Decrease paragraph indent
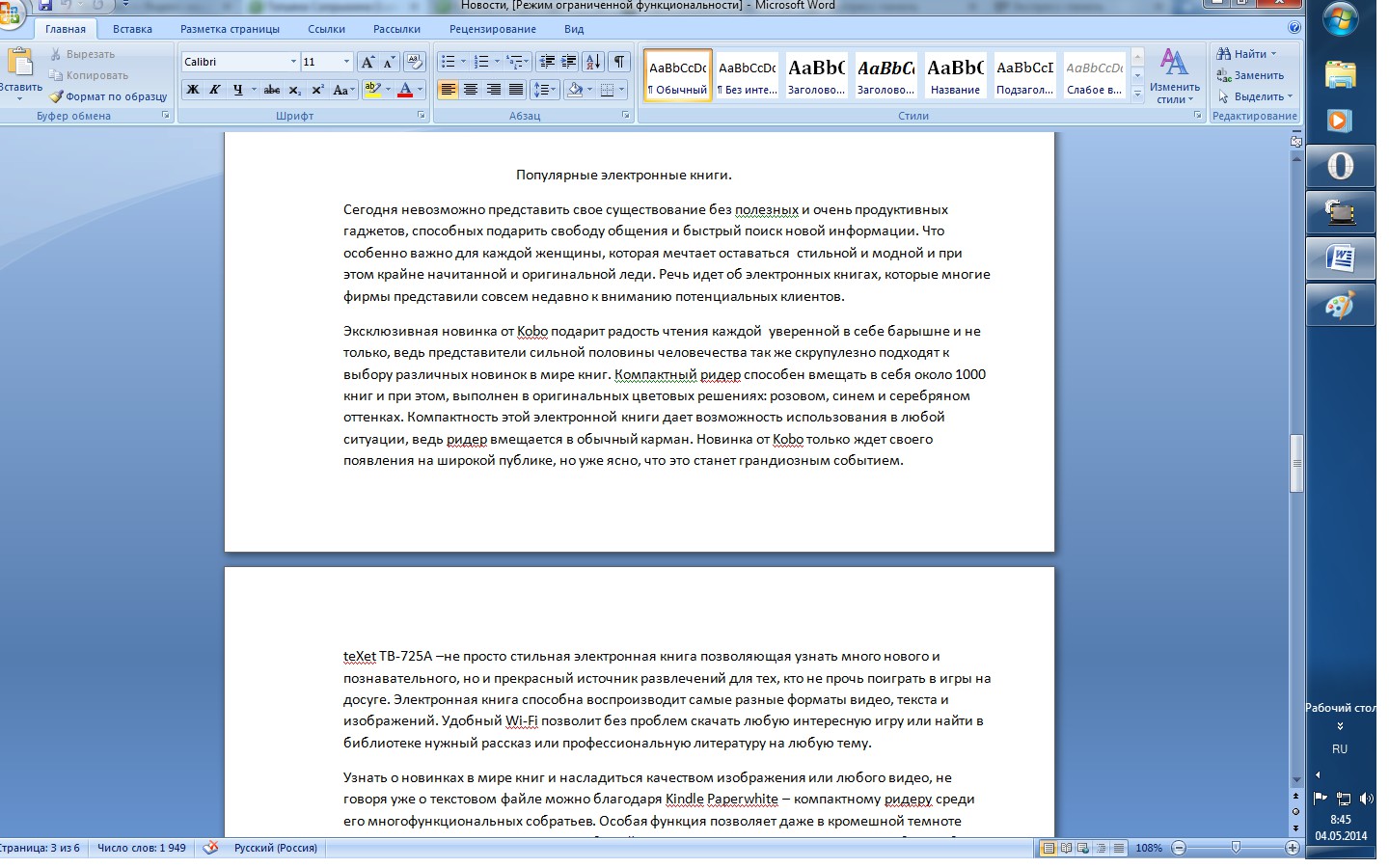Viewport: 1389px width, 868px height. coord(547,62)
